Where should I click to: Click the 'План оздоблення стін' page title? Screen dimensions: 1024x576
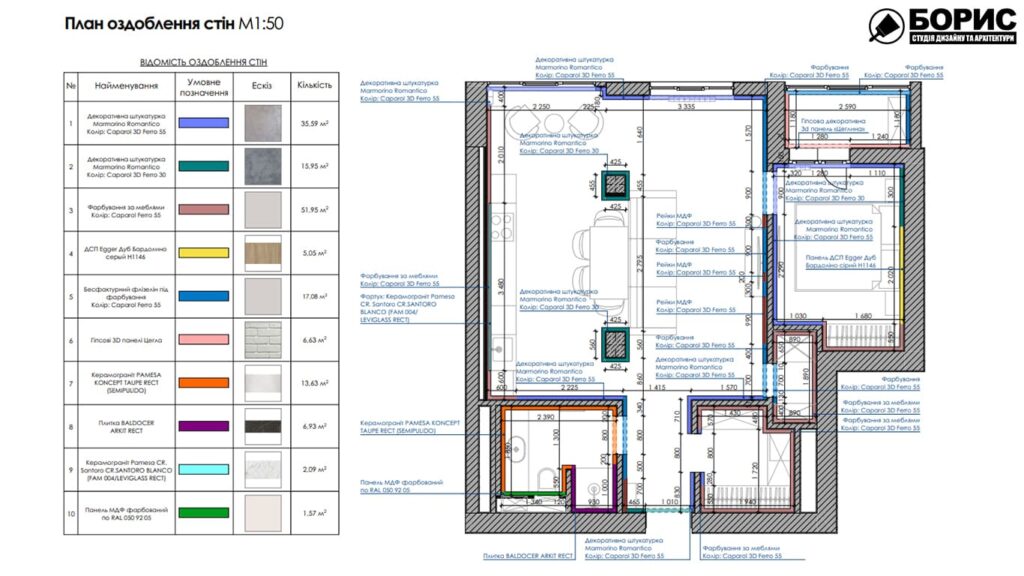point(150,22)
